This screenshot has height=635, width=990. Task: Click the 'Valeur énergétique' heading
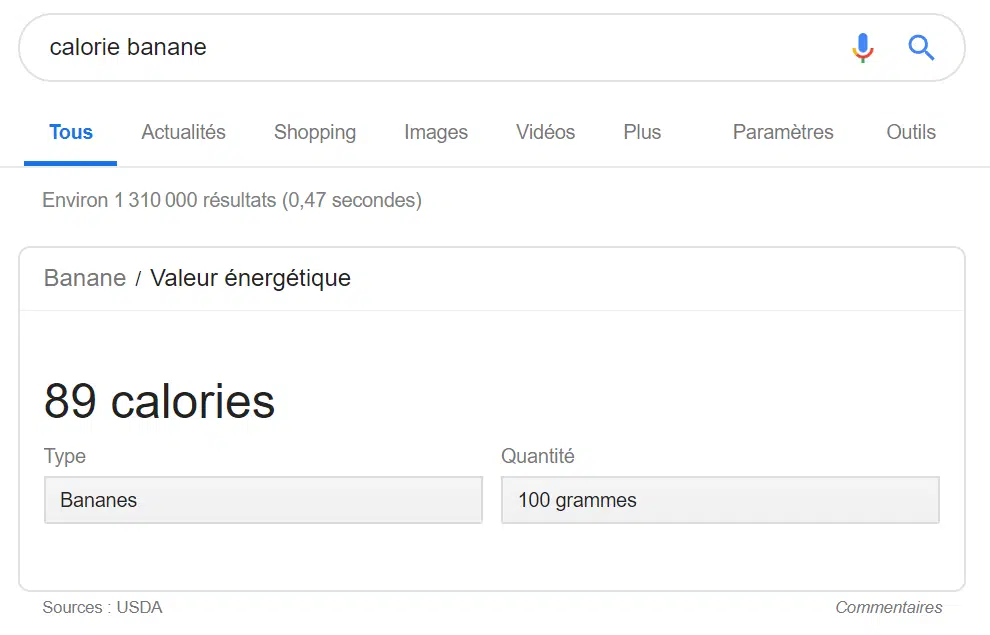click(250, 278)
